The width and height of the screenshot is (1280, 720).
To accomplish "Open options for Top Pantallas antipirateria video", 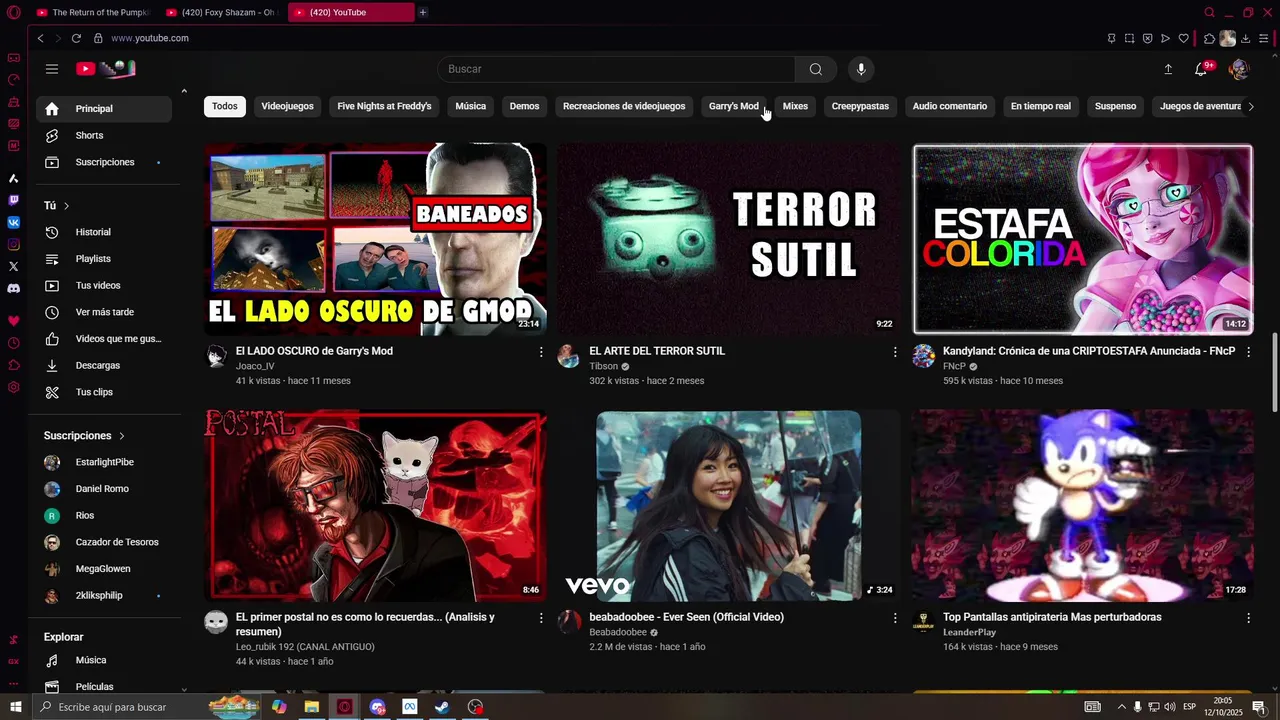I will [1248, 618].
